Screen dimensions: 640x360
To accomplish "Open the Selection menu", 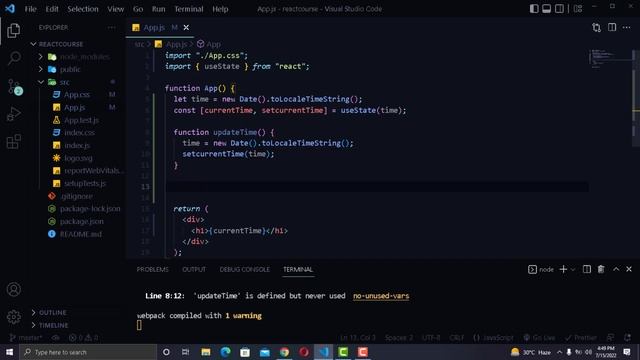I will click(83, 9).
